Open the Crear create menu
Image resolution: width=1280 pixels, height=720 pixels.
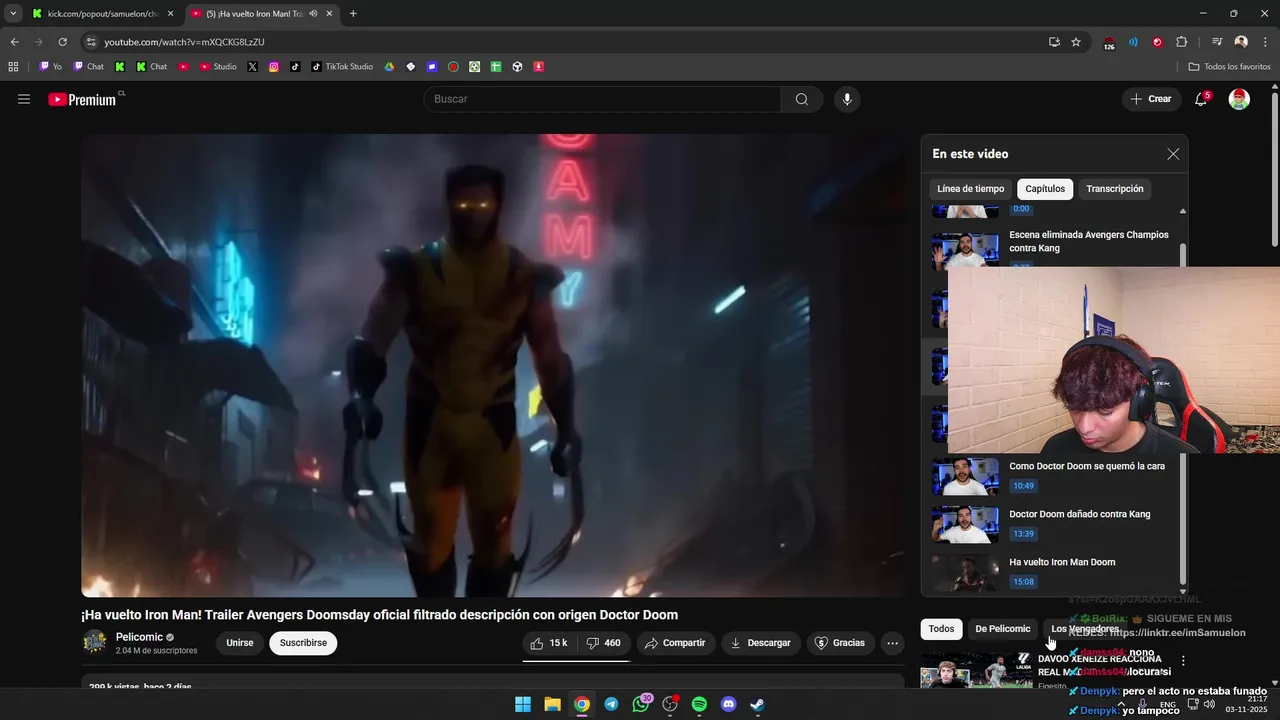tap(1151, 99)
